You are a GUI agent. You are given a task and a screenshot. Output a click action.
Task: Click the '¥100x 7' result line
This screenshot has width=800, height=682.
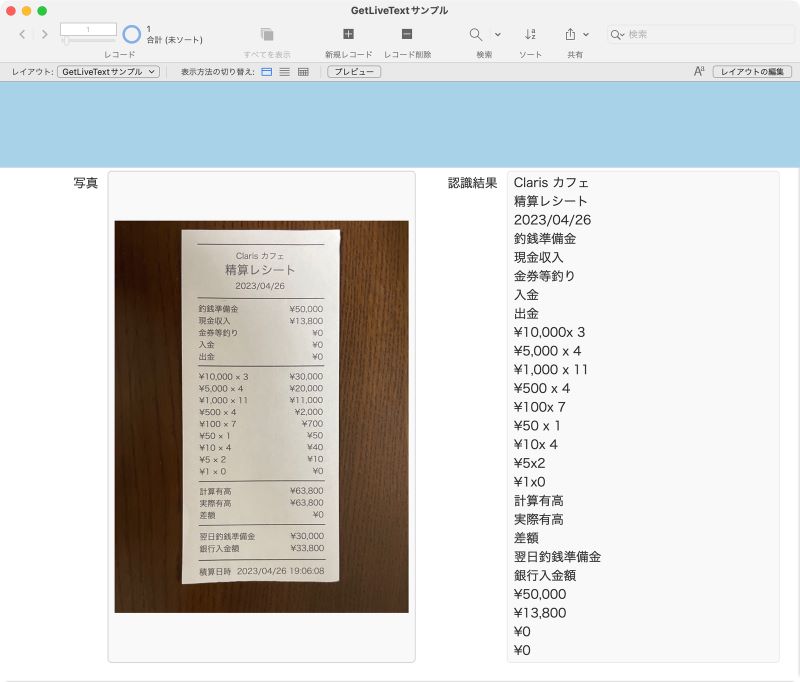(x=539, y=407)
